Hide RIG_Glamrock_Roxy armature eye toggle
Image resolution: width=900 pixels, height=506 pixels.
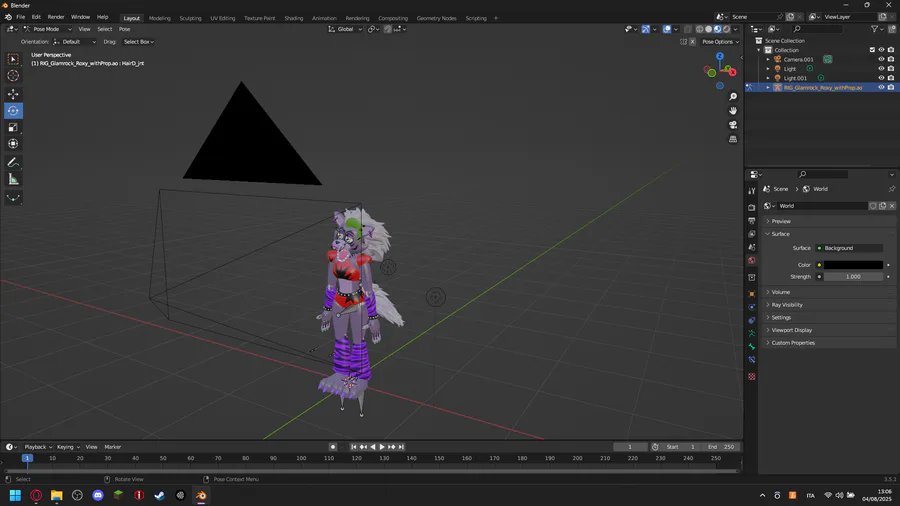coord(881,87)
